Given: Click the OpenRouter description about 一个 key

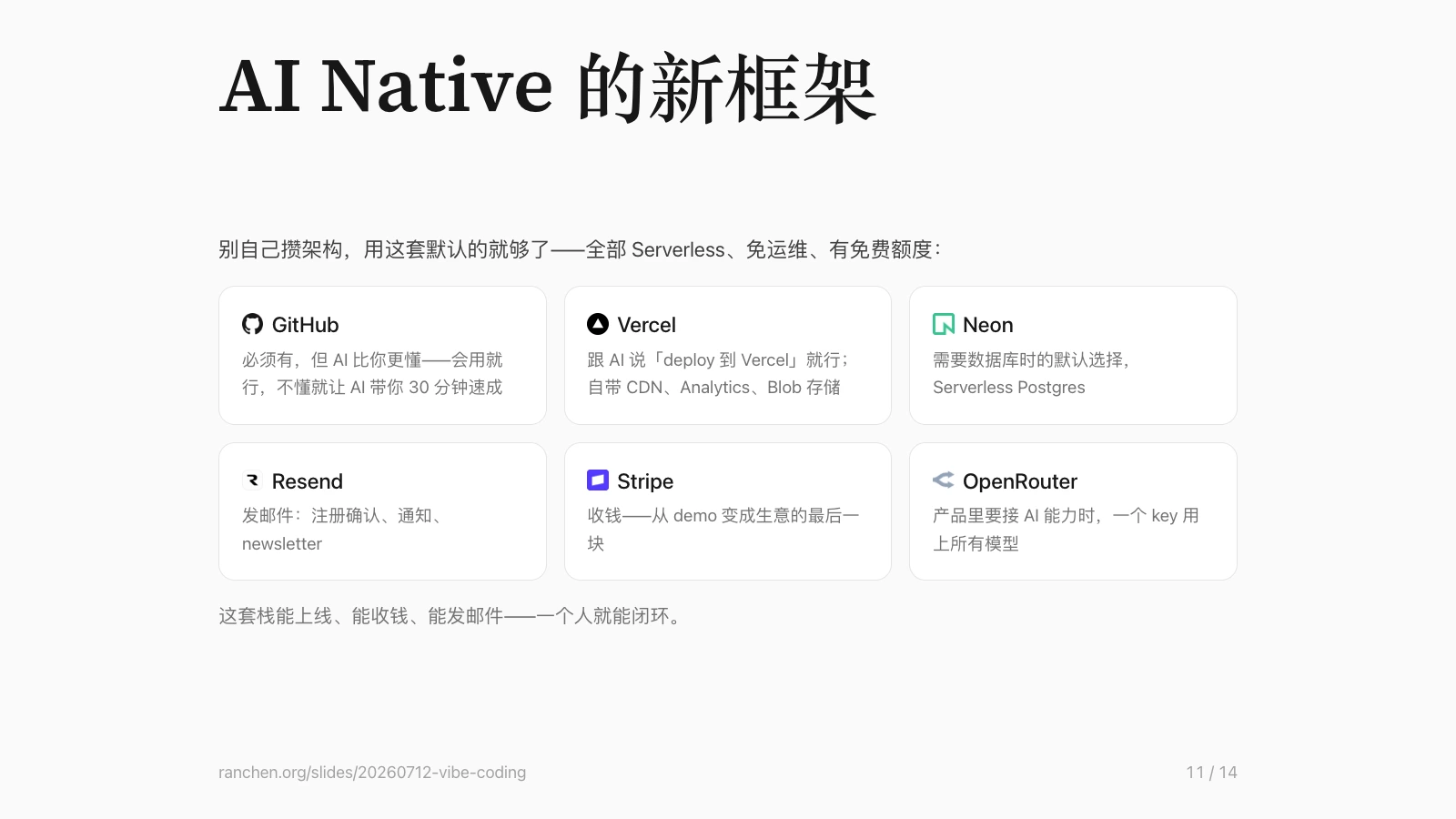Looking at the screenshot, I should coord(1066,530).
